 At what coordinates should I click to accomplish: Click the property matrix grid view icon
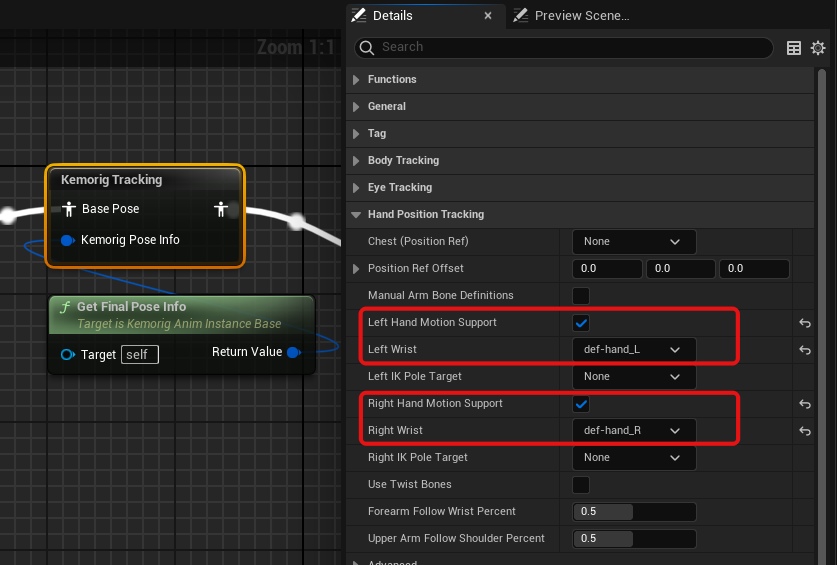pyautogui.click(x=794, y=48)
